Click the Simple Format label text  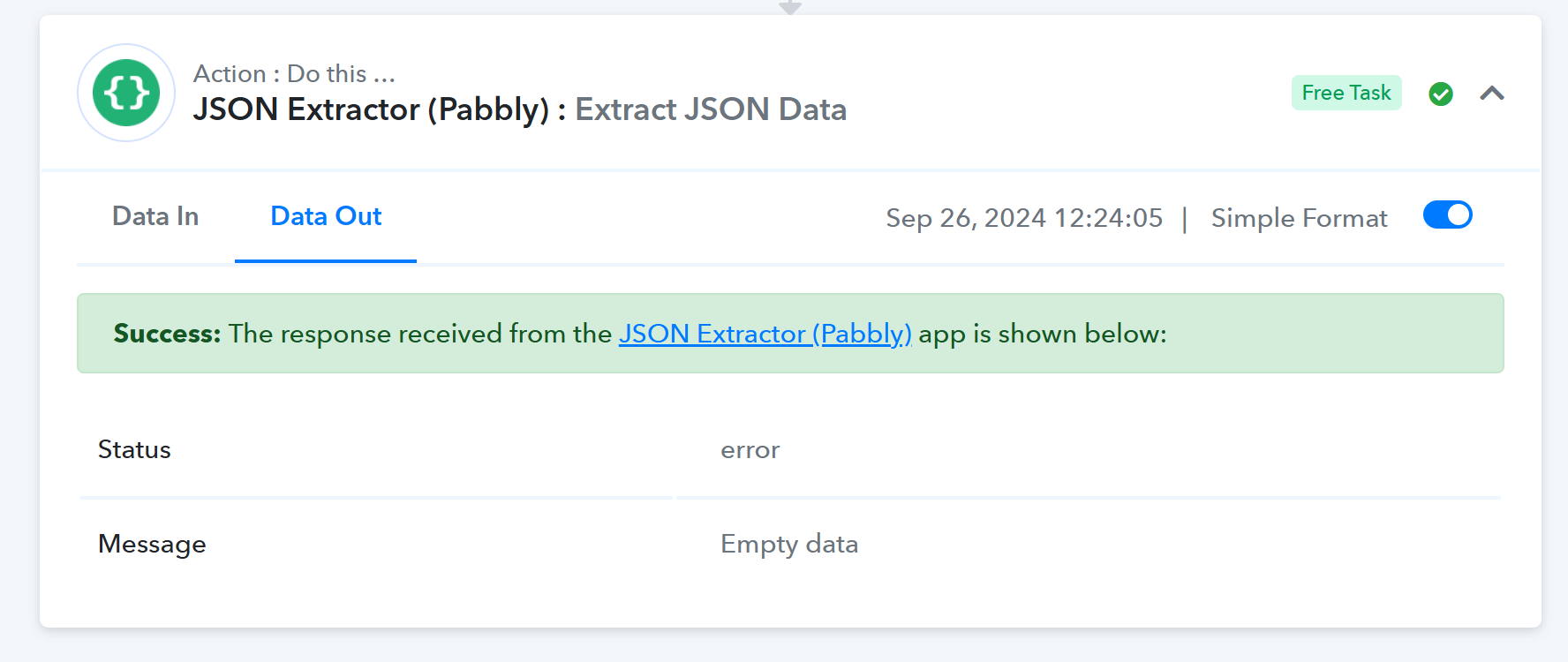coord(1299,218)
